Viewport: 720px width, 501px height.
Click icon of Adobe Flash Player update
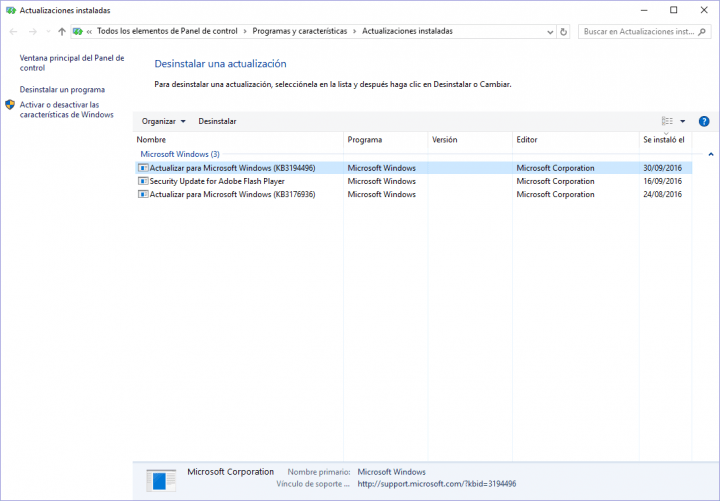pyautogui.click(x=143, y=181)
